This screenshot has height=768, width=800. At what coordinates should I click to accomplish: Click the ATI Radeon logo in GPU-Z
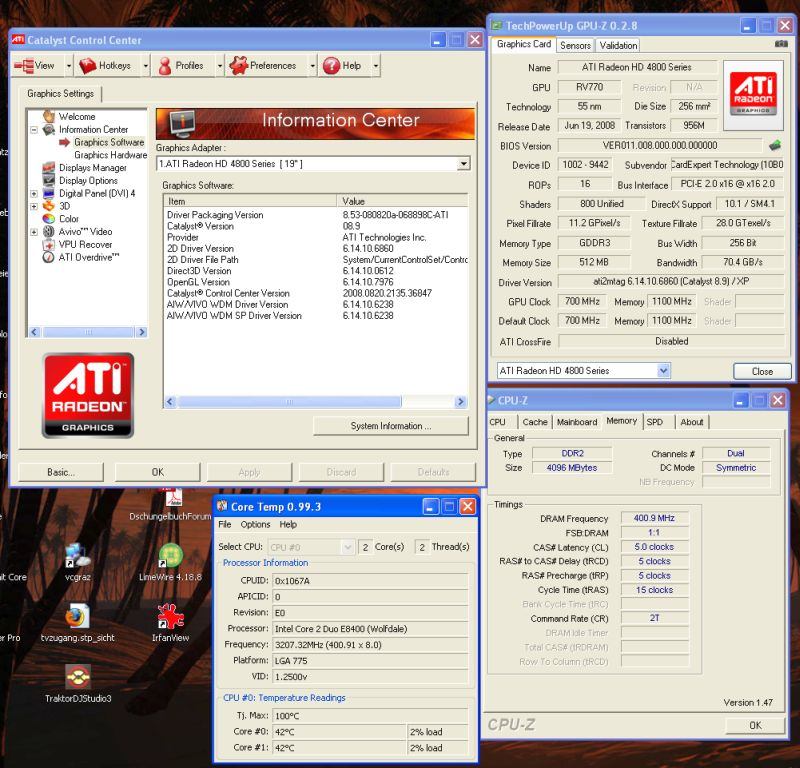(753, 95)
